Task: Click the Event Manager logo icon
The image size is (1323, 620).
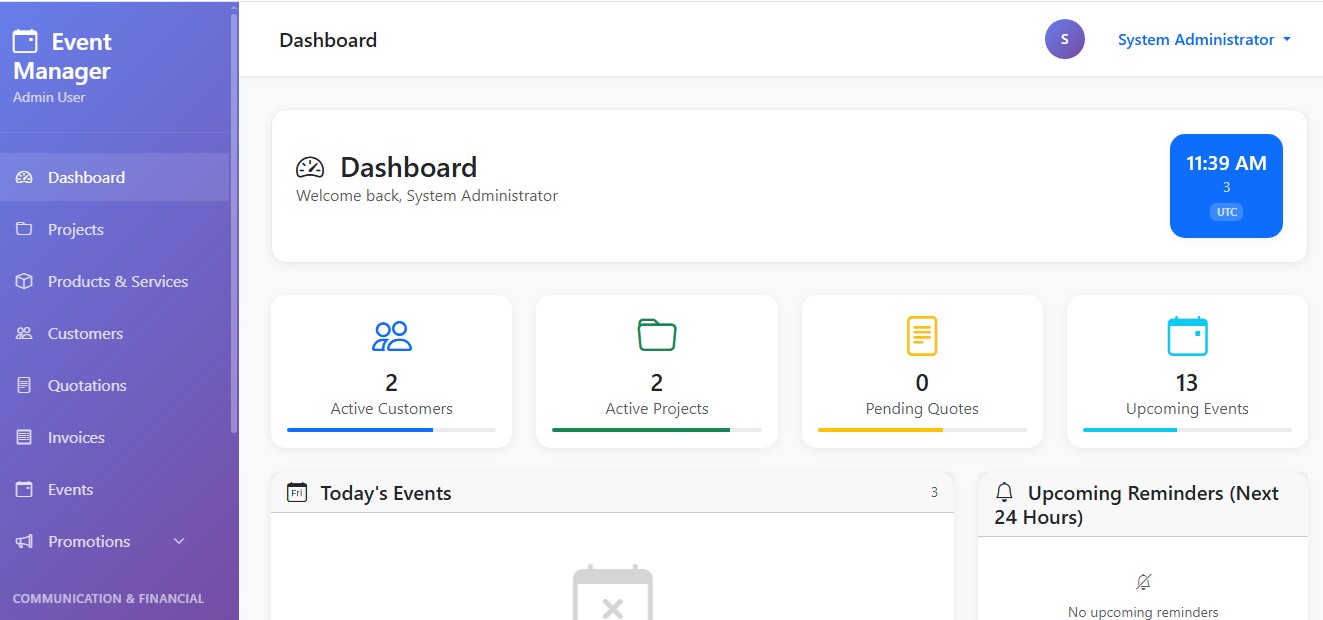Action: (x=24, y=42)
